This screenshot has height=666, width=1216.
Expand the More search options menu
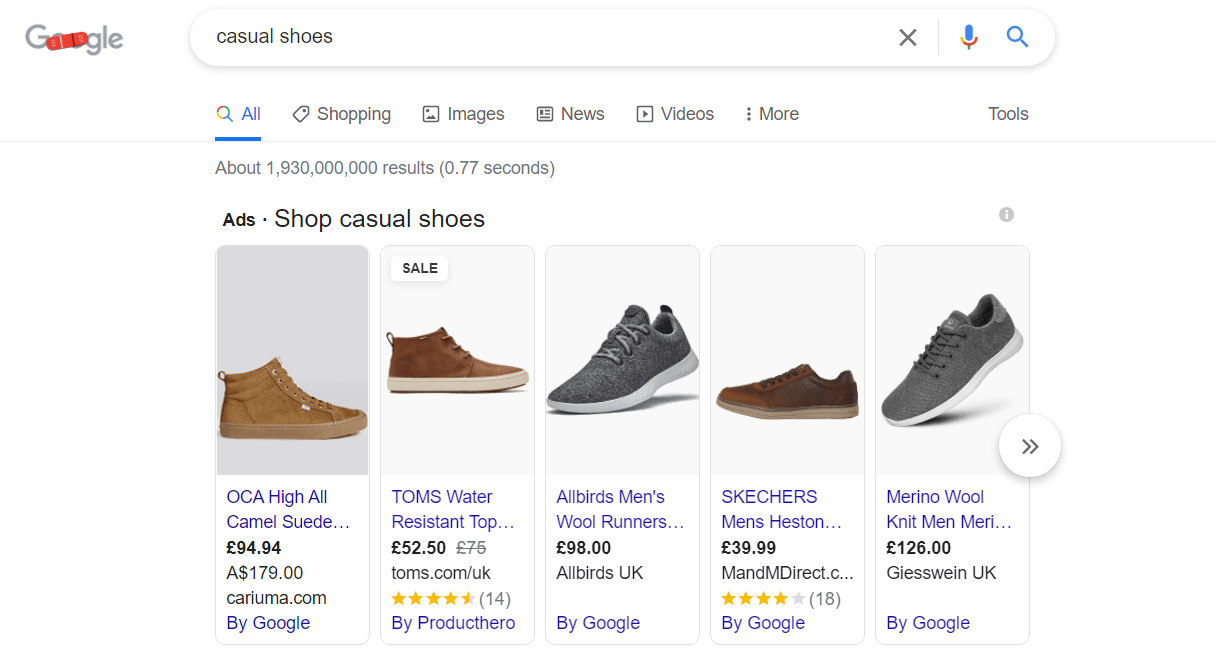(x=771, y=114)
